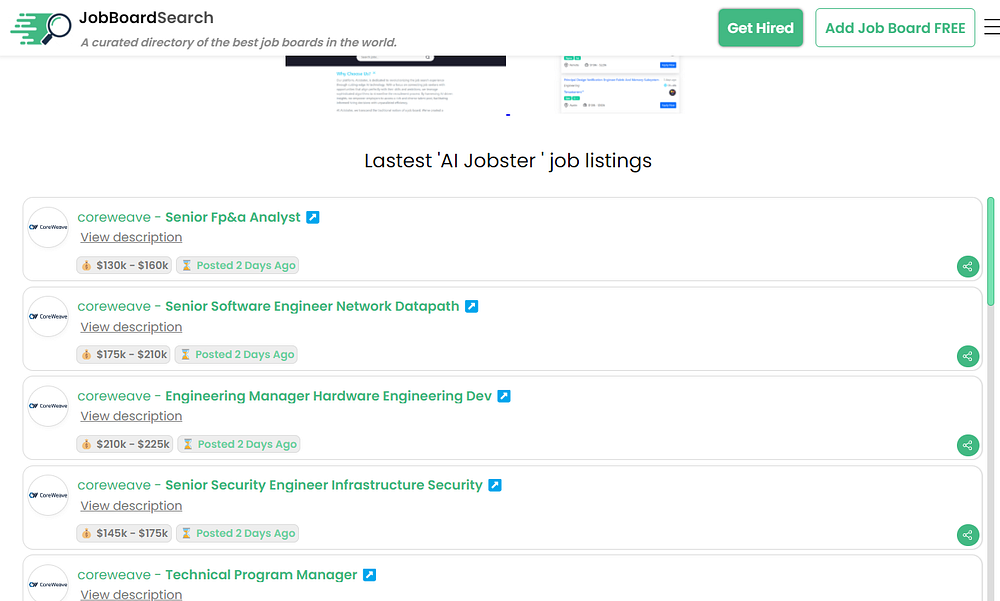Click CoreWeave logo on Senior Security Engineer card

click(x=48, y=495)
